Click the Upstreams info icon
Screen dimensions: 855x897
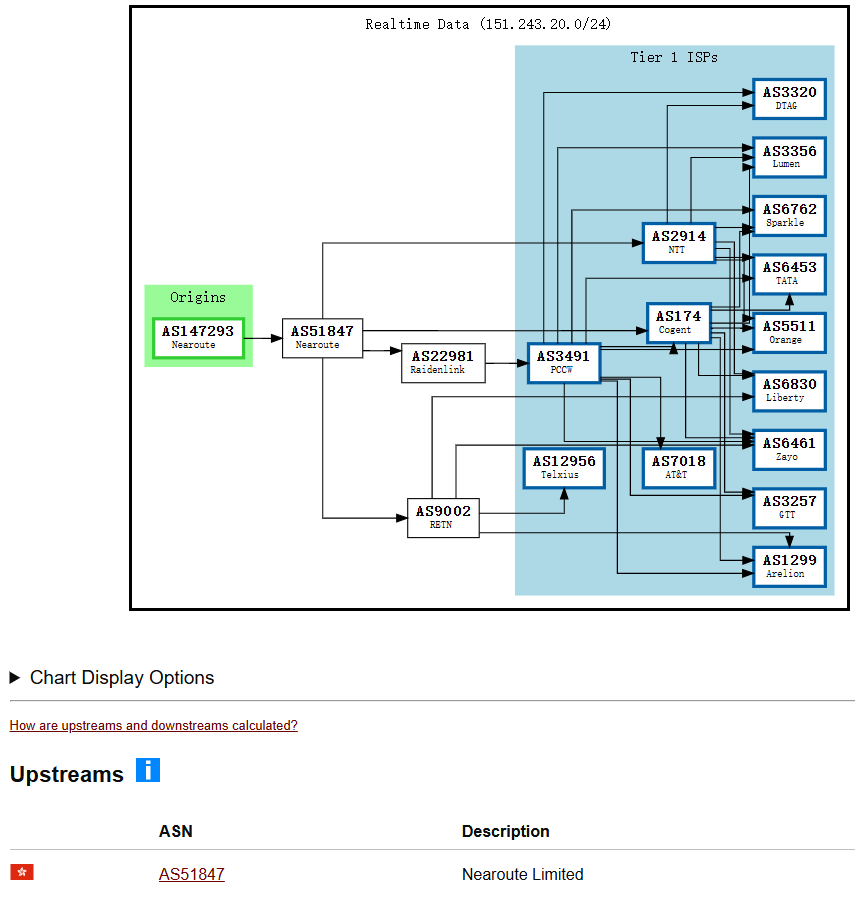point(148,770)
